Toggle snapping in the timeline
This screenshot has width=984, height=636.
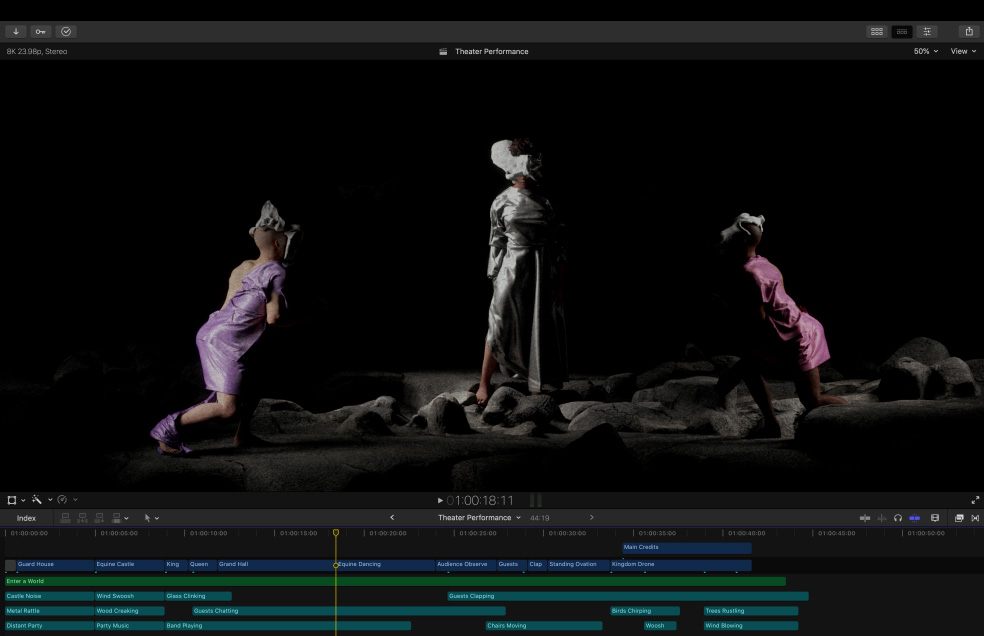(x=914, y=518)
